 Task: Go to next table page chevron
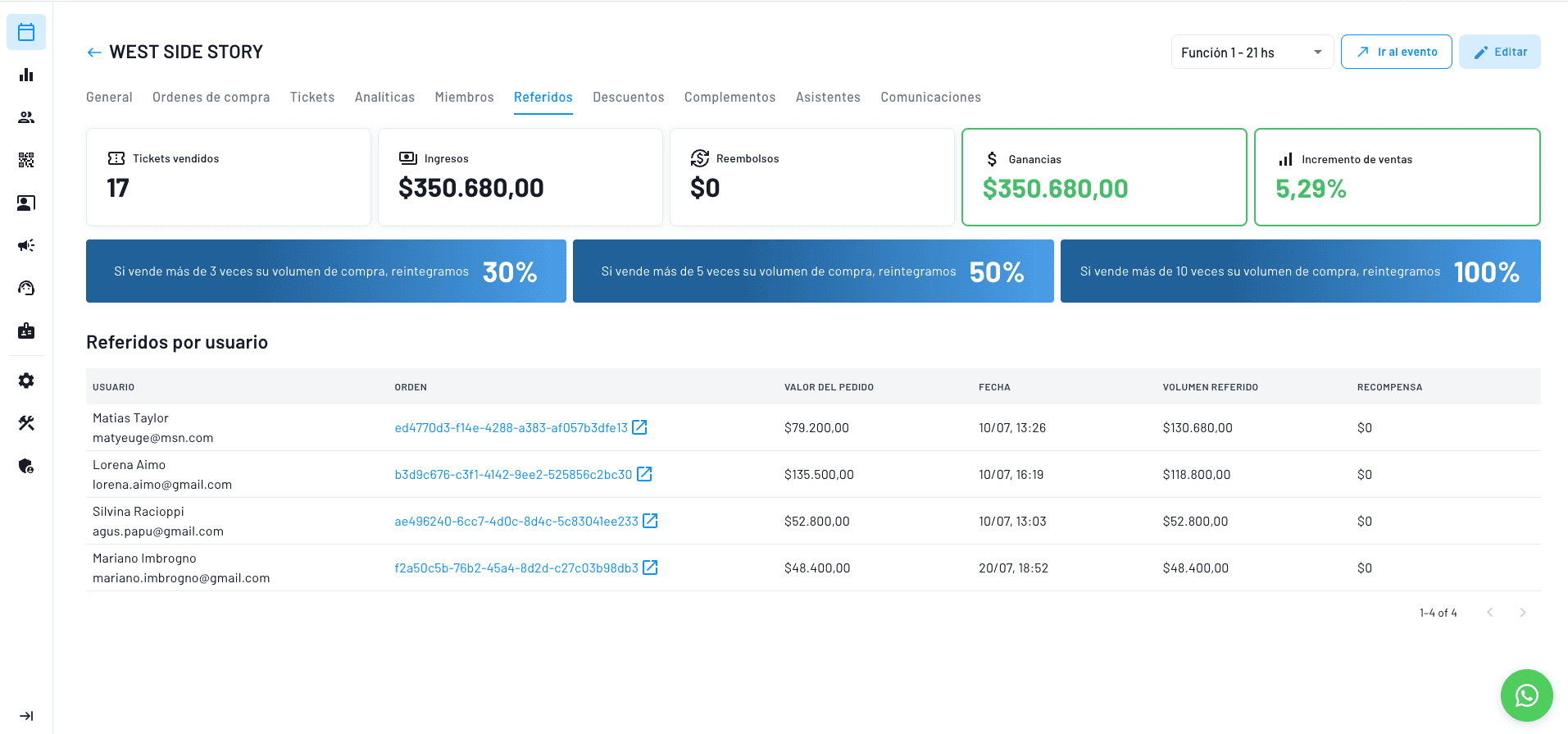(x=1523, y=613)
